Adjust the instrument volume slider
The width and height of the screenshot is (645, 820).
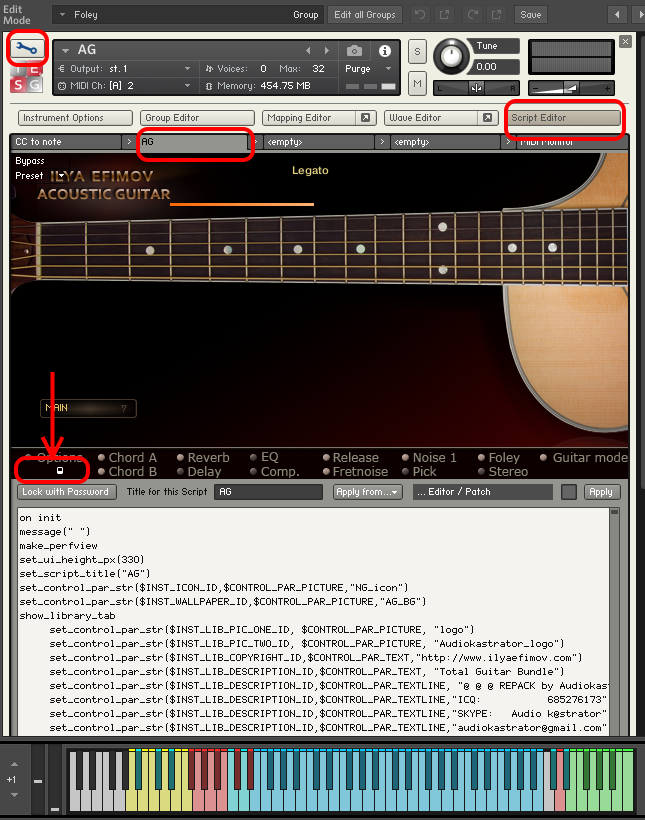[571, 88]
